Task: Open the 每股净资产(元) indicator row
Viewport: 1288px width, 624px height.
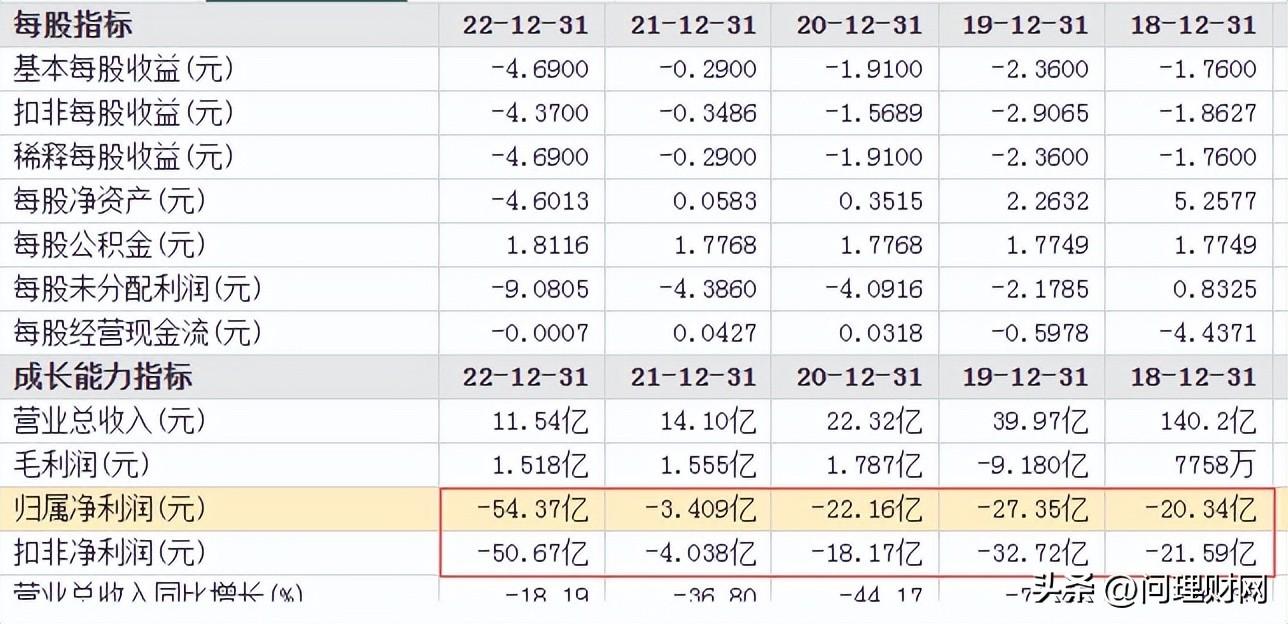Action: pyautogui.click(x=109, y=201)
